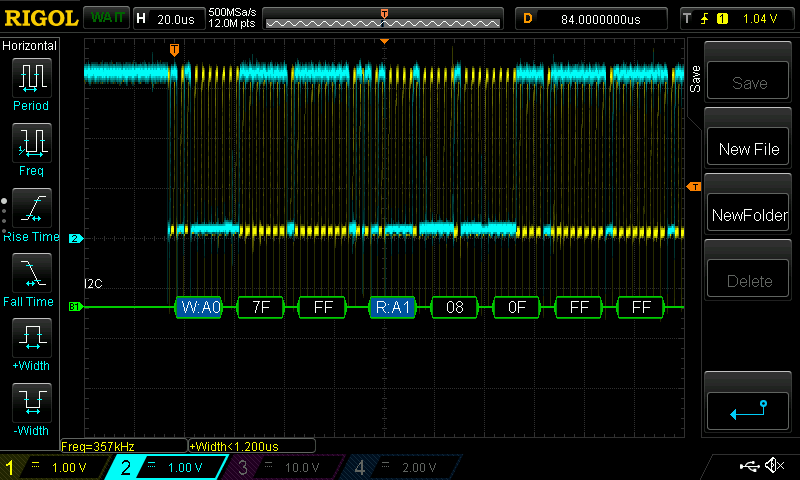Click the 500MSa/s sample rate readout
This screenshot has width=800, height=480.
coord(232,12)
